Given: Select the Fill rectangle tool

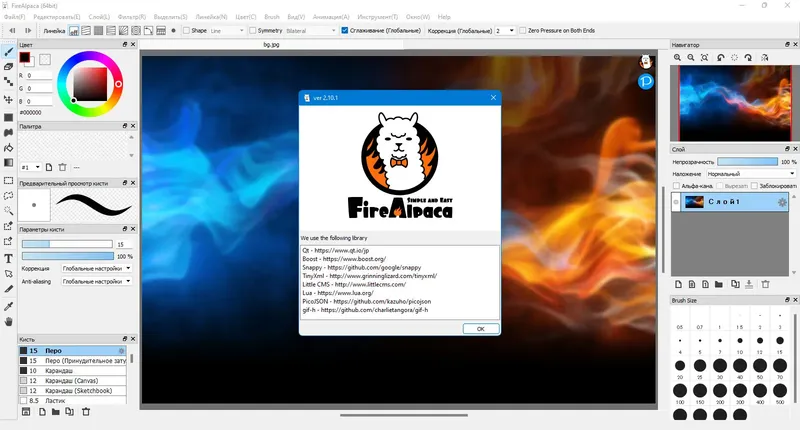Looking at the screenshot, I should pos(8,117).
